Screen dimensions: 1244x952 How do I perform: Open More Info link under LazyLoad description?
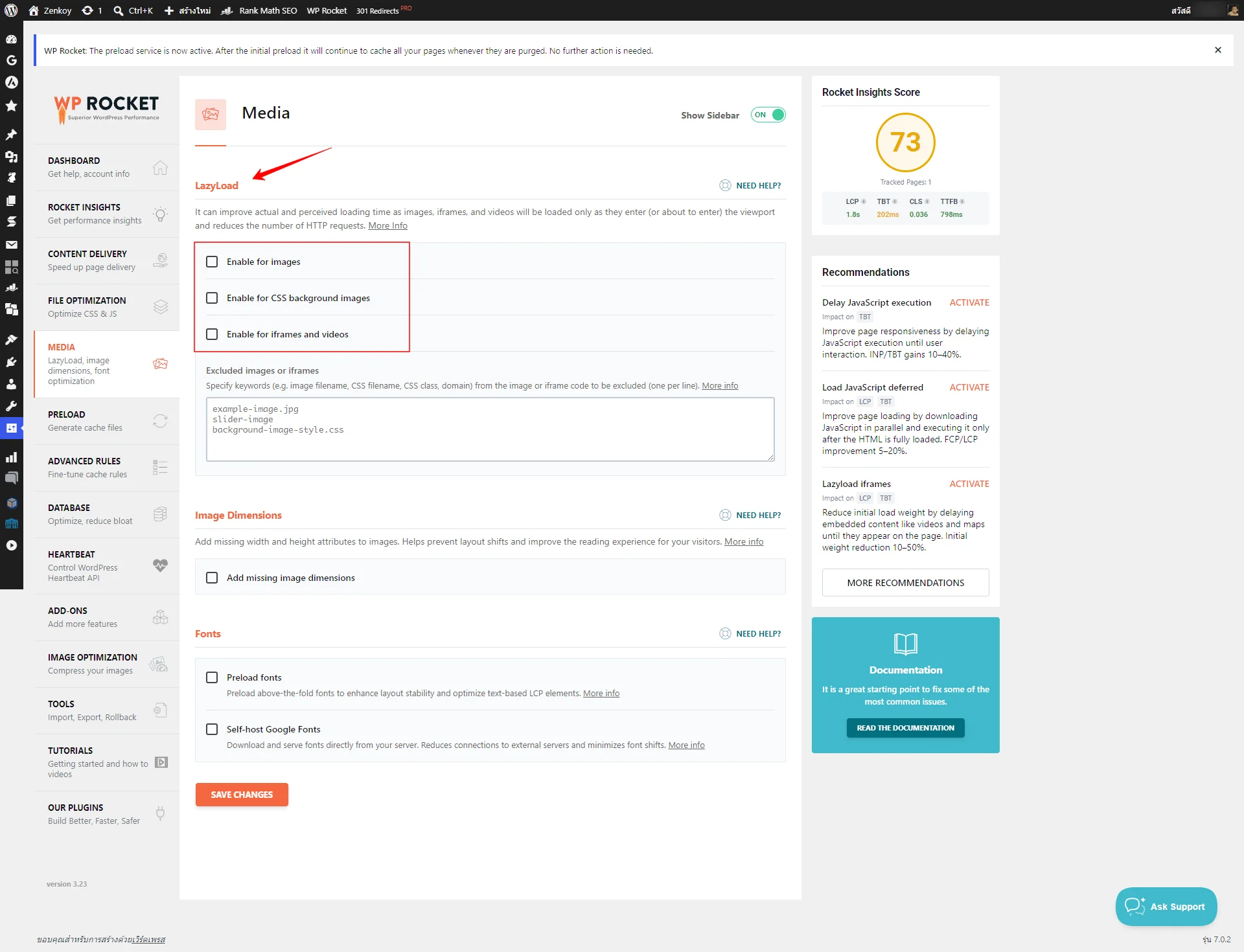[387, 225]
